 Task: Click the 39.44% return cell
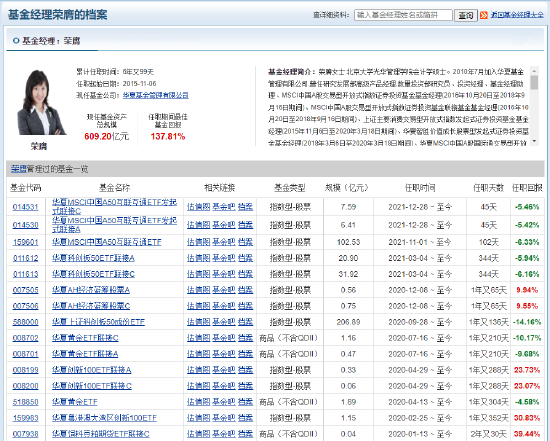coord(527,434)
